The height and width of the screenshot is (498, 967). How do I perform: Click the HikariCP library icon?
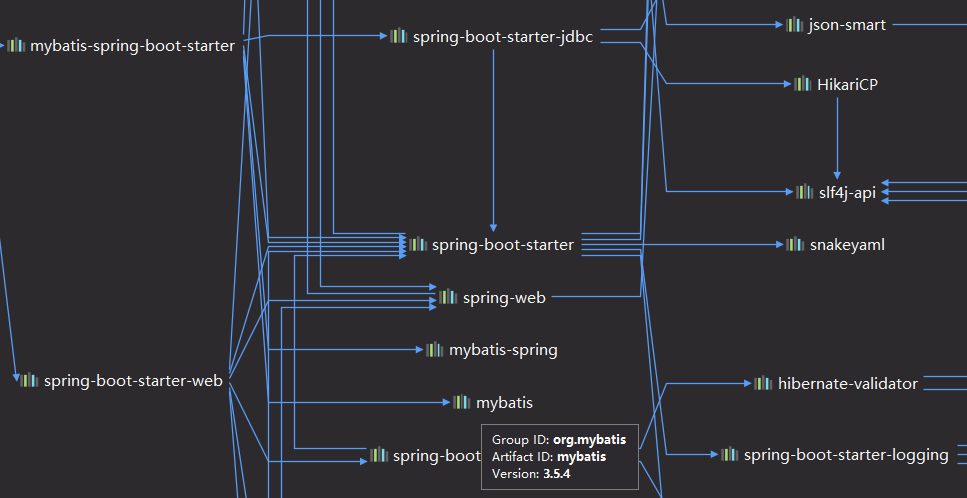802,84
